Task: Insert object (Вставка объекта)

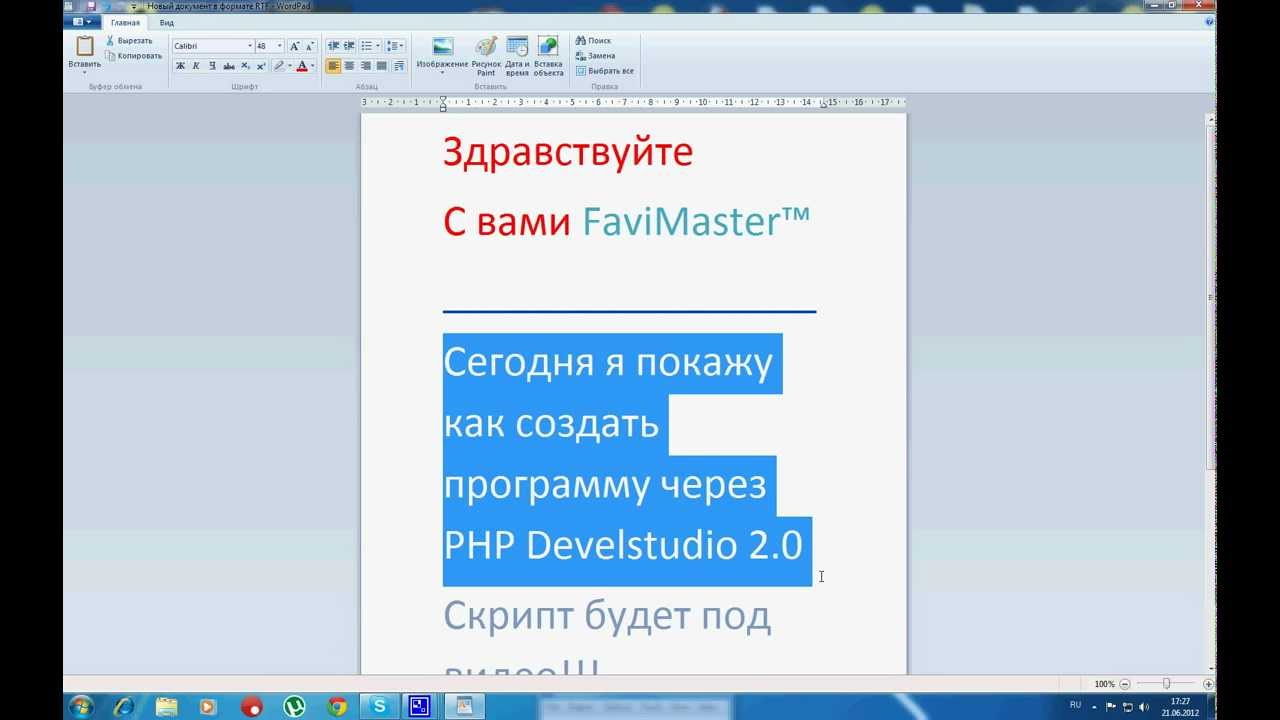Action: click(x=548, y=56)
